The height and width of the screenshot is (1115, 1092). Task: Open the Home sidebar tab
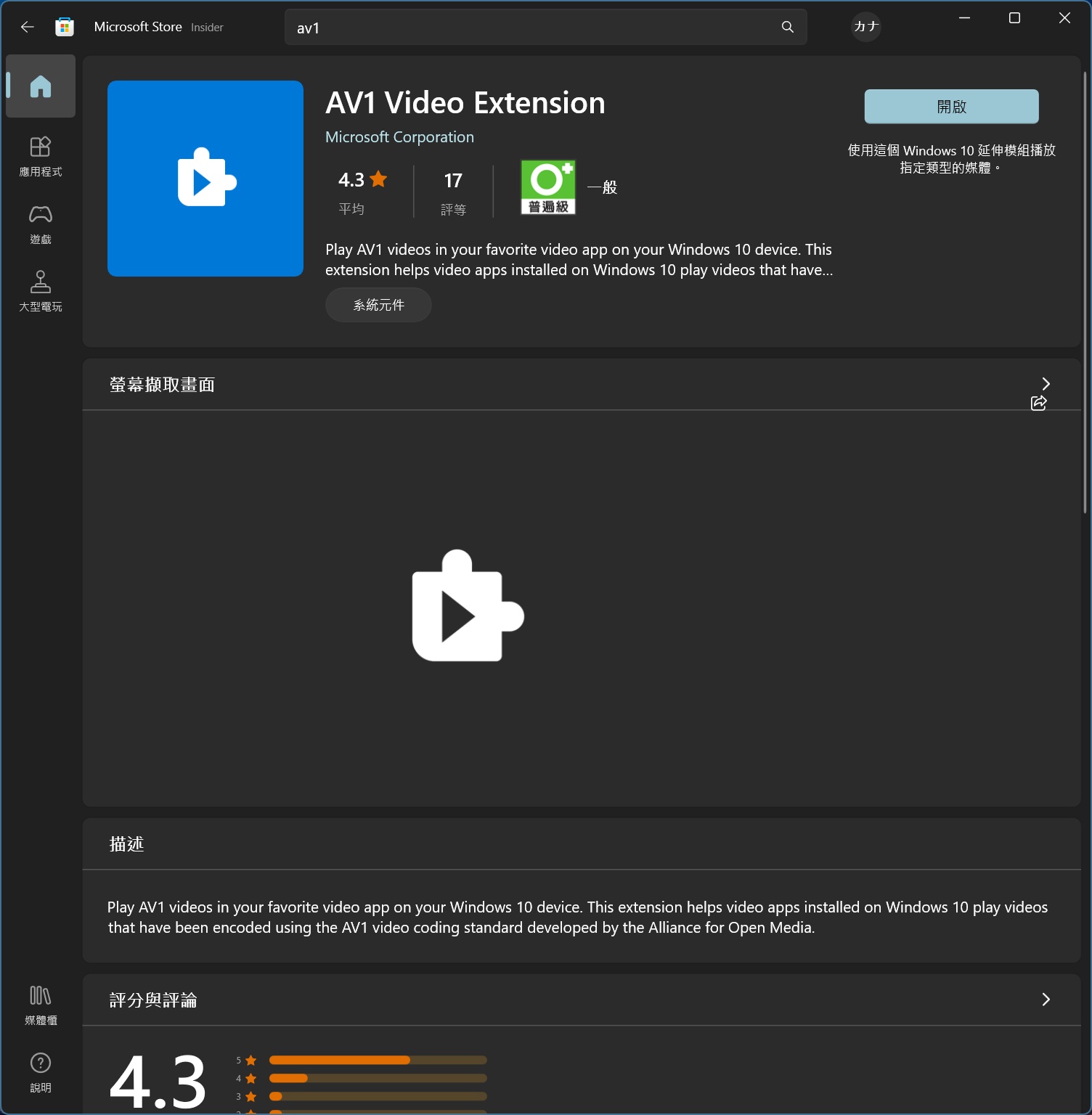(41, 86)
